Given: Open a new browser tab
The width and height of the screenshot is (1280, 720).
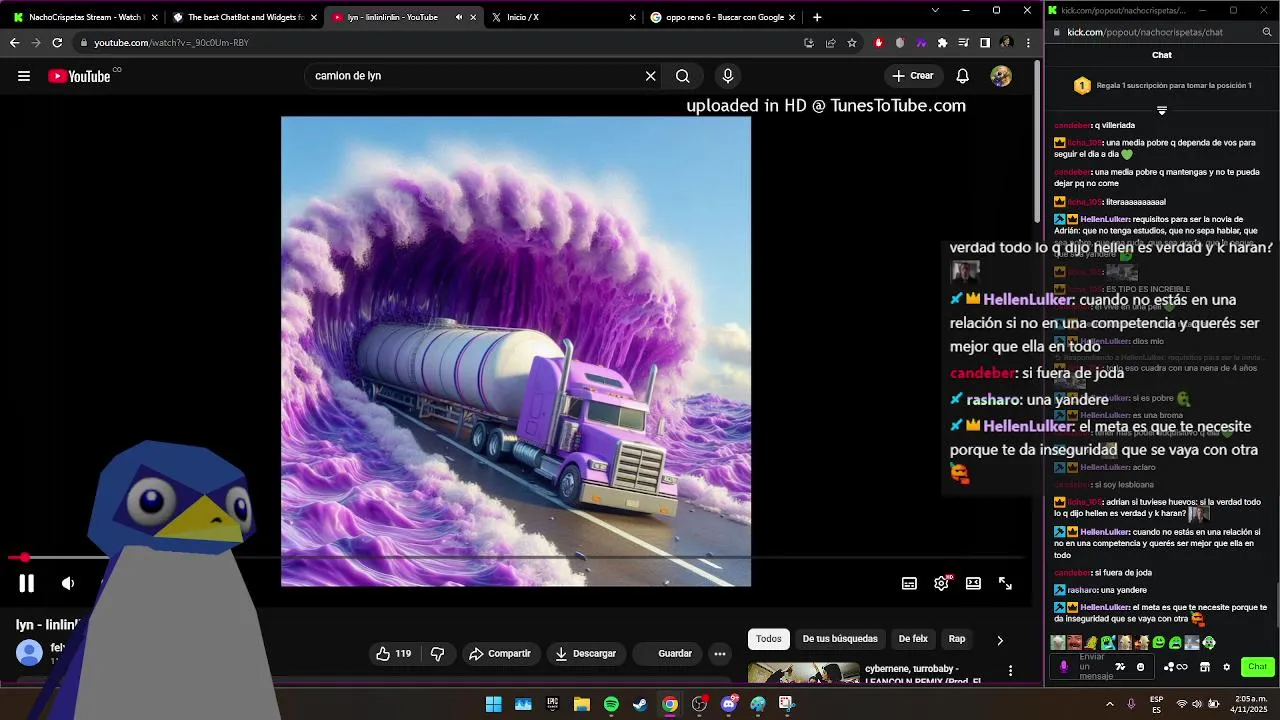Looking at the screenshot, I should click(817, 17).
